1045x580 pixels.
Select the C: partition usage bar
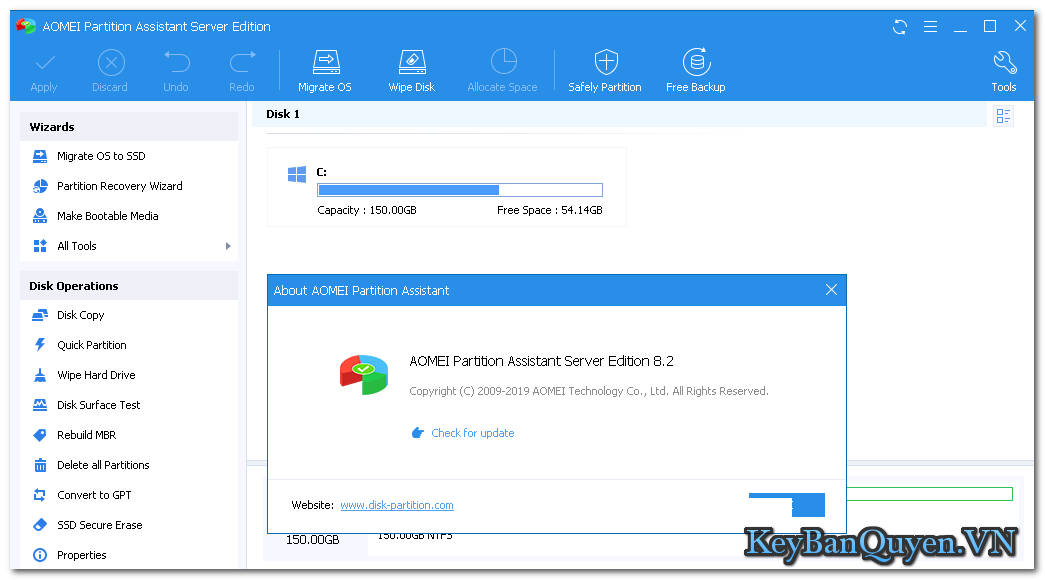[x=460, y=190]
